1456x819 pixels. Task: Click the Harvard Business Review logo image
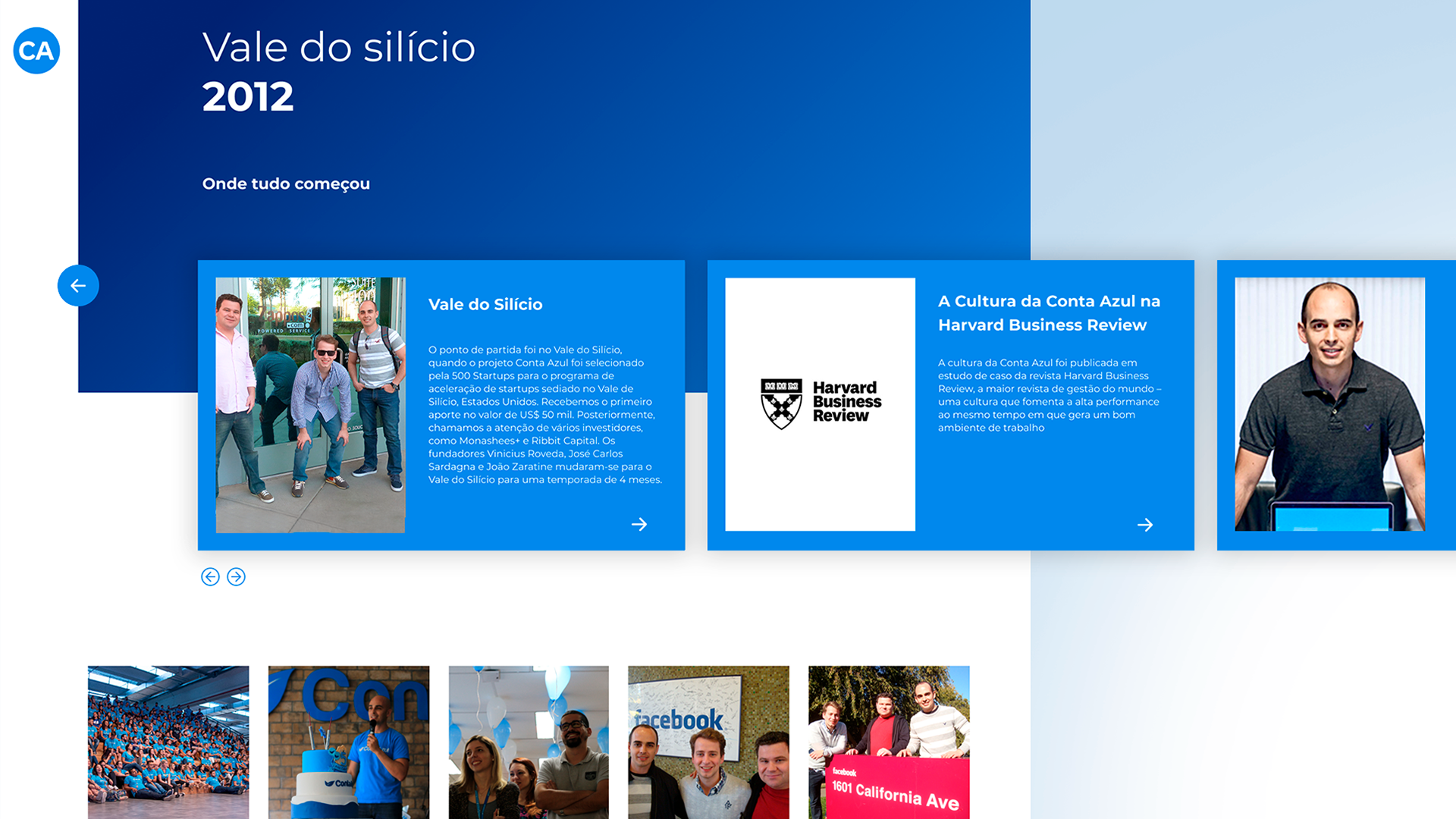[820, 404]
